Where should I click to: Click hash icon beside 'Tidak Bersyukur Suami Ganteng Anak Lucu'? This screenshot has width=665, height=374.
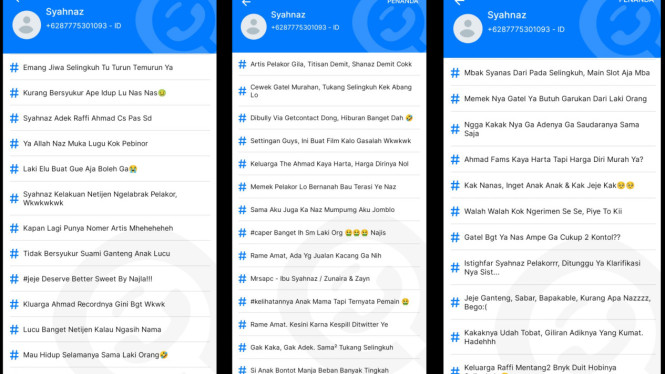(14, 254)
